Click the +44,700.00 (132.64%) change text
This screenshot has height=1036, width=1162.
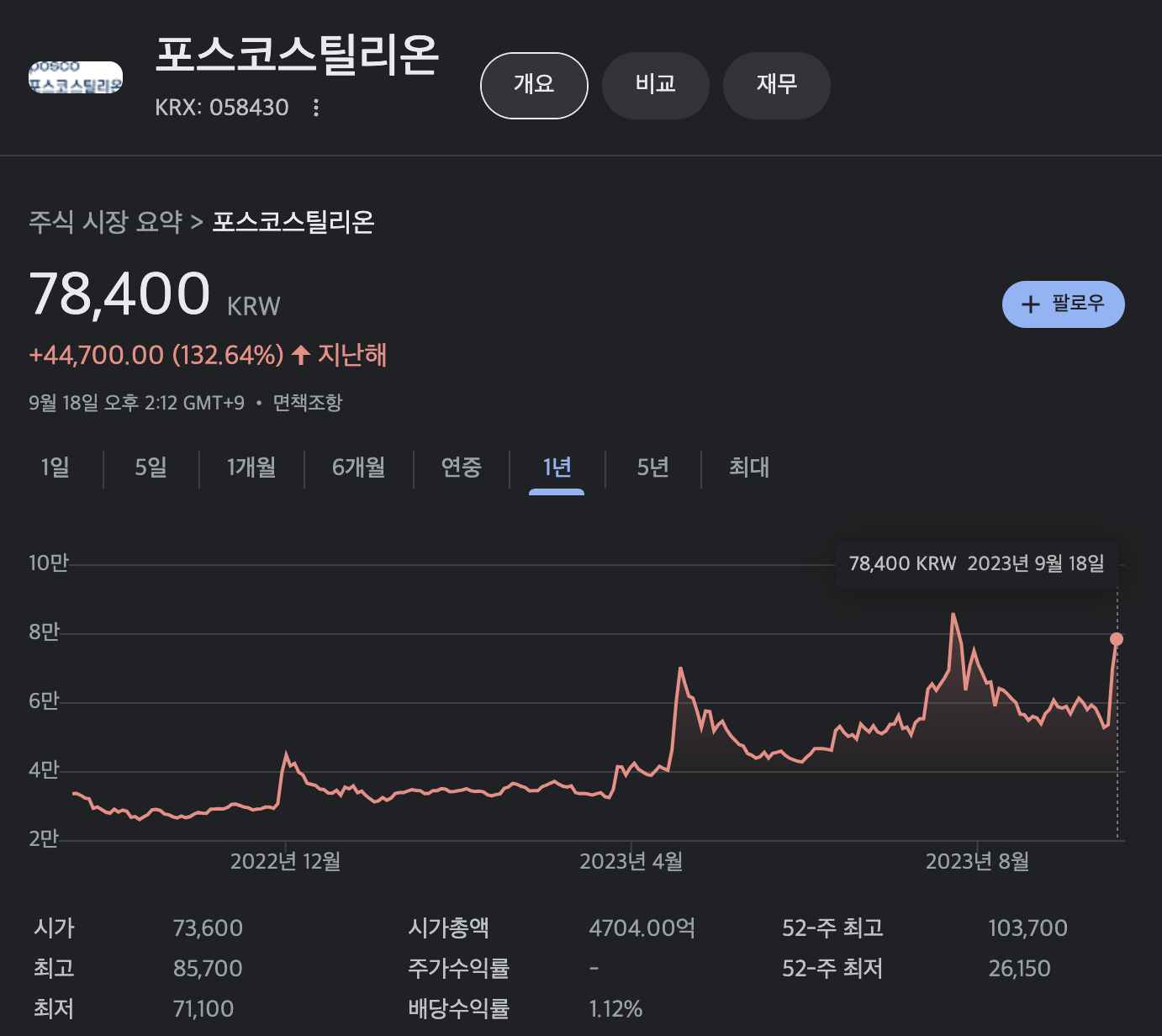pos(156,355)
